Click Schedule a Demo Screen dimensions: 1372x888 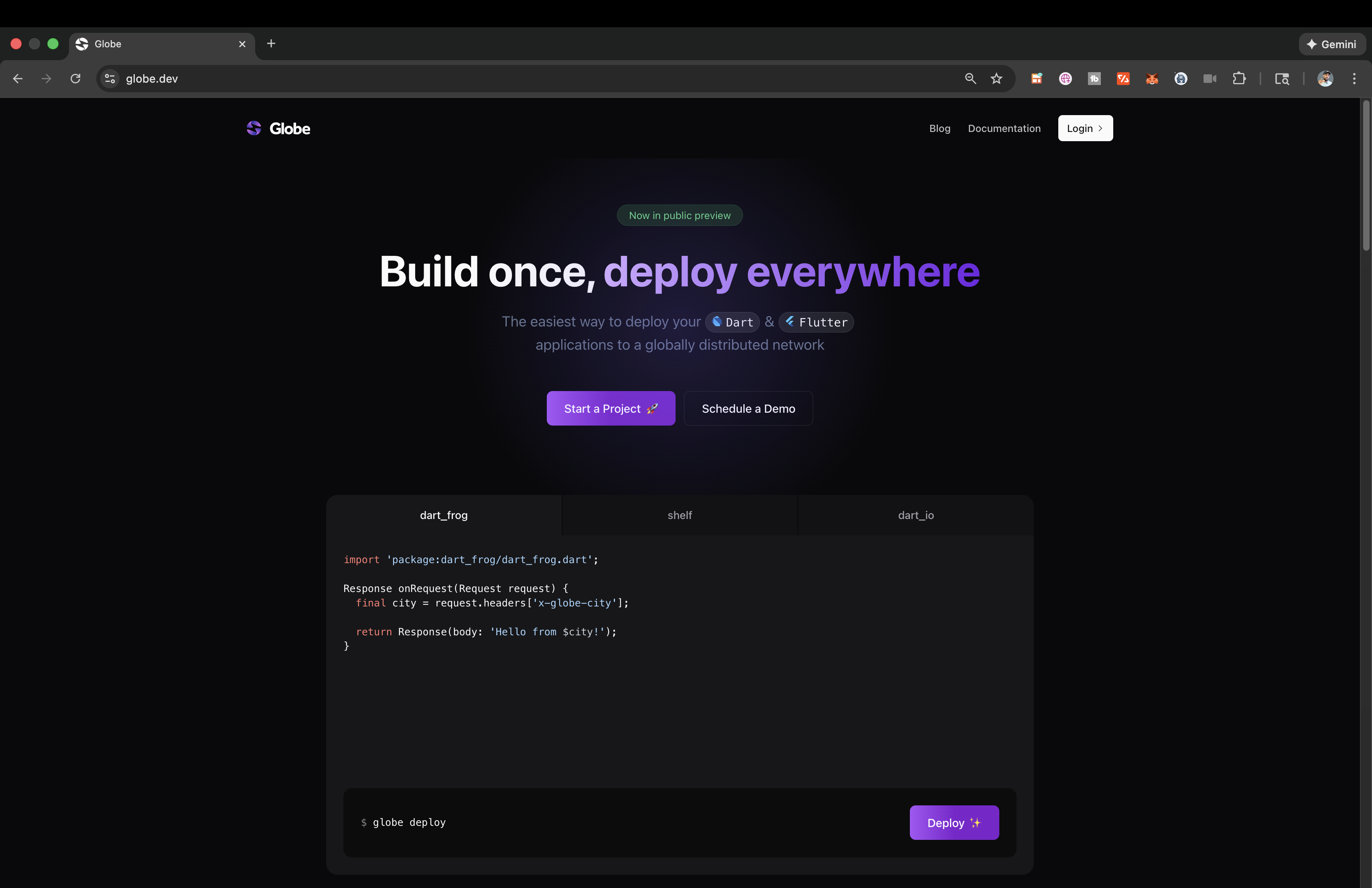(748, 409)
